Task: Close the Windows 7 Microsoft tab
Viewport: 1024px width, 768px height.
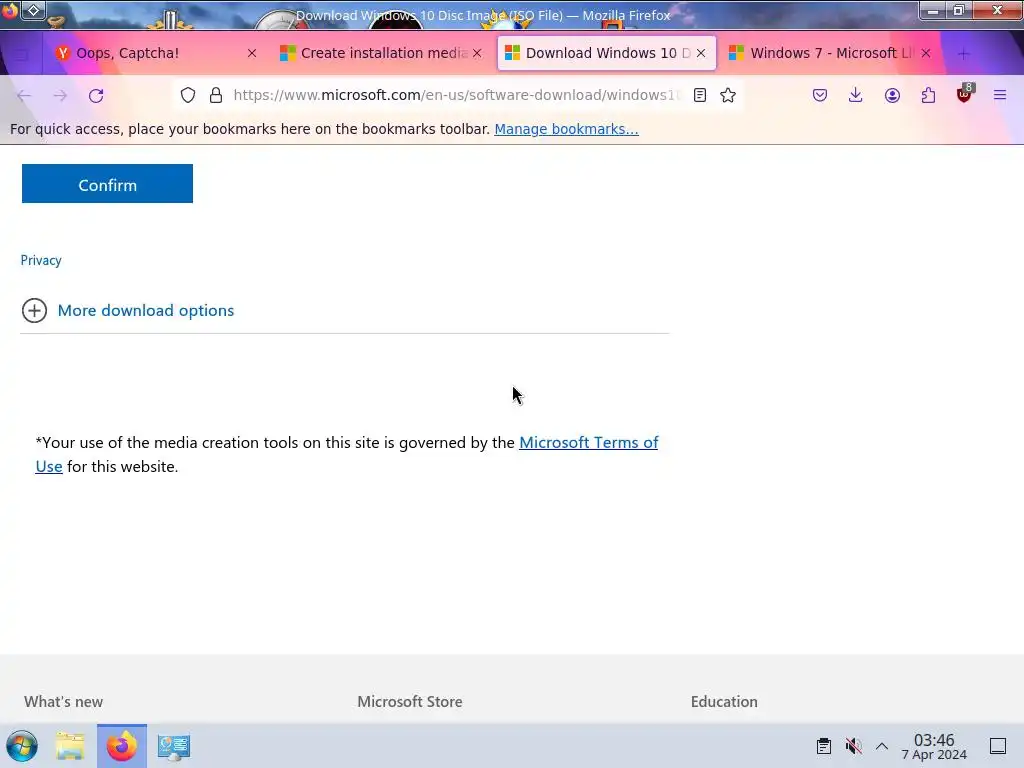Action: tap(926, 53)
